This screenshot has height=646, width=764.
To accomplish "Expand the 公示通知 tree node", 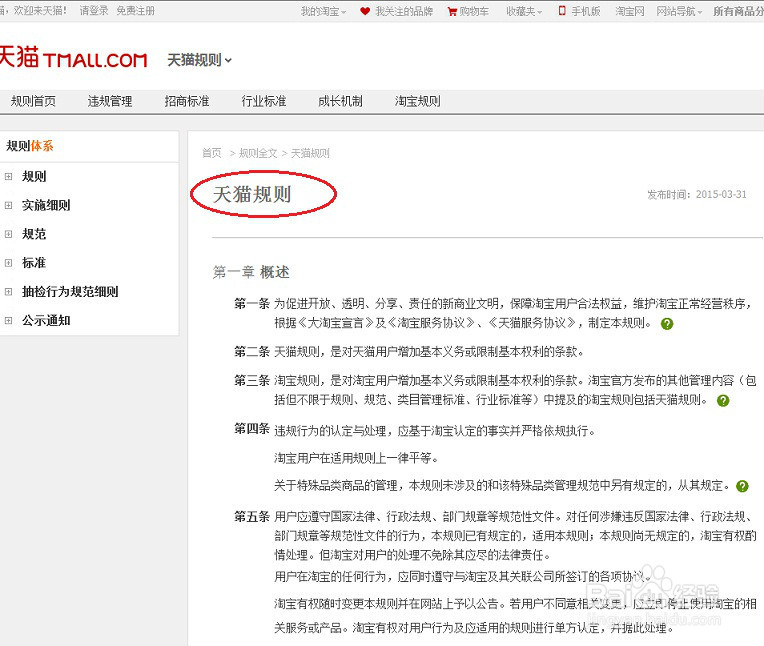I will tap(8, 320).
